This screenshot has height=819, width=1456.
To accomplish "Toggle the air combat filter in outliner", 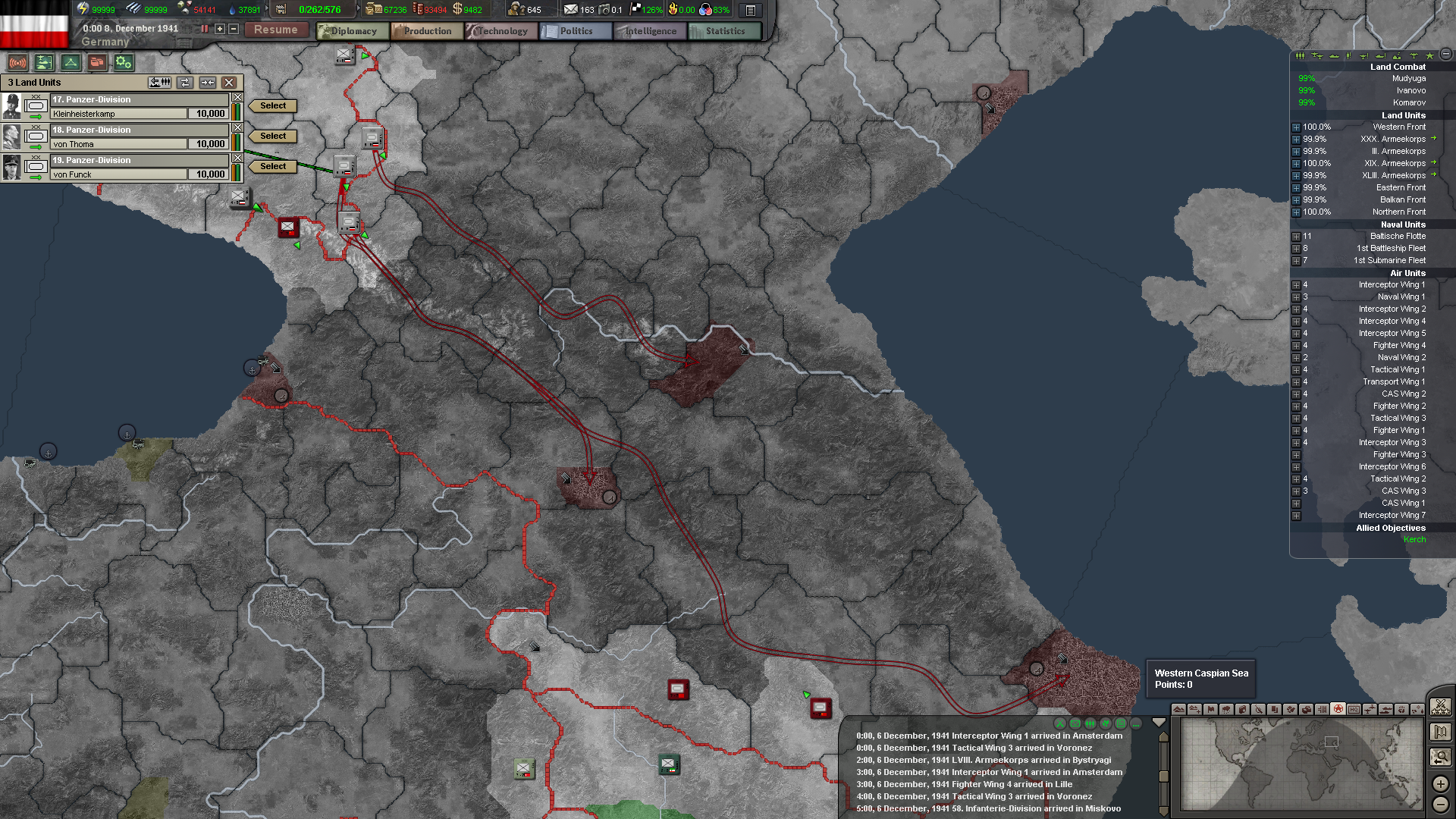I will (1364, 55).
